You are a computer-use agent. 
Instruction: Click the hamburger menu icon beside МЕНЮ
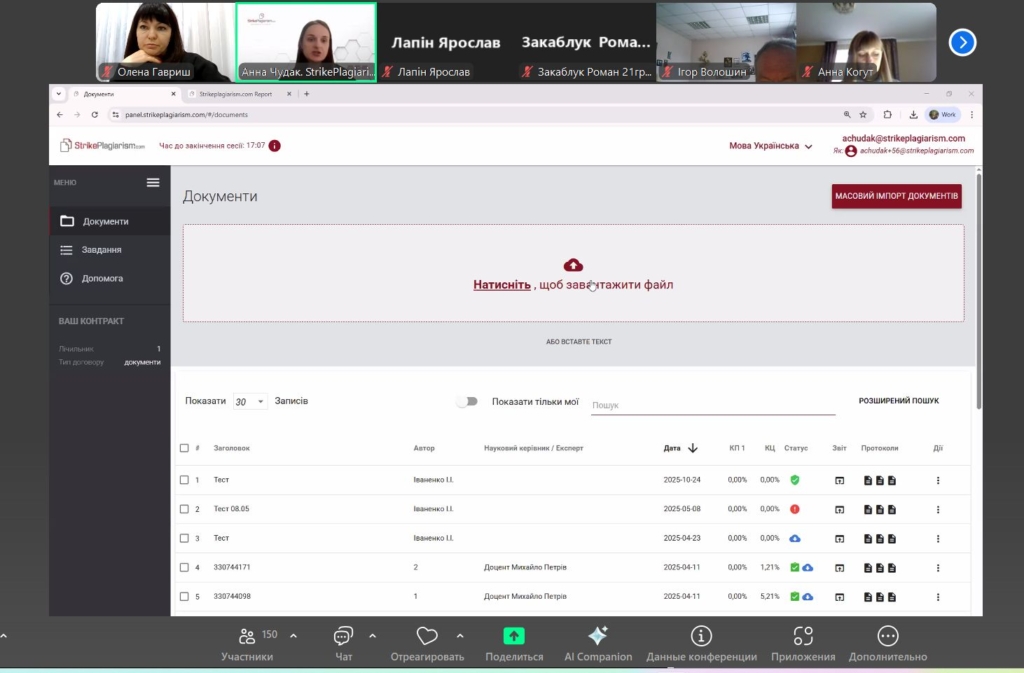(153, 182)
